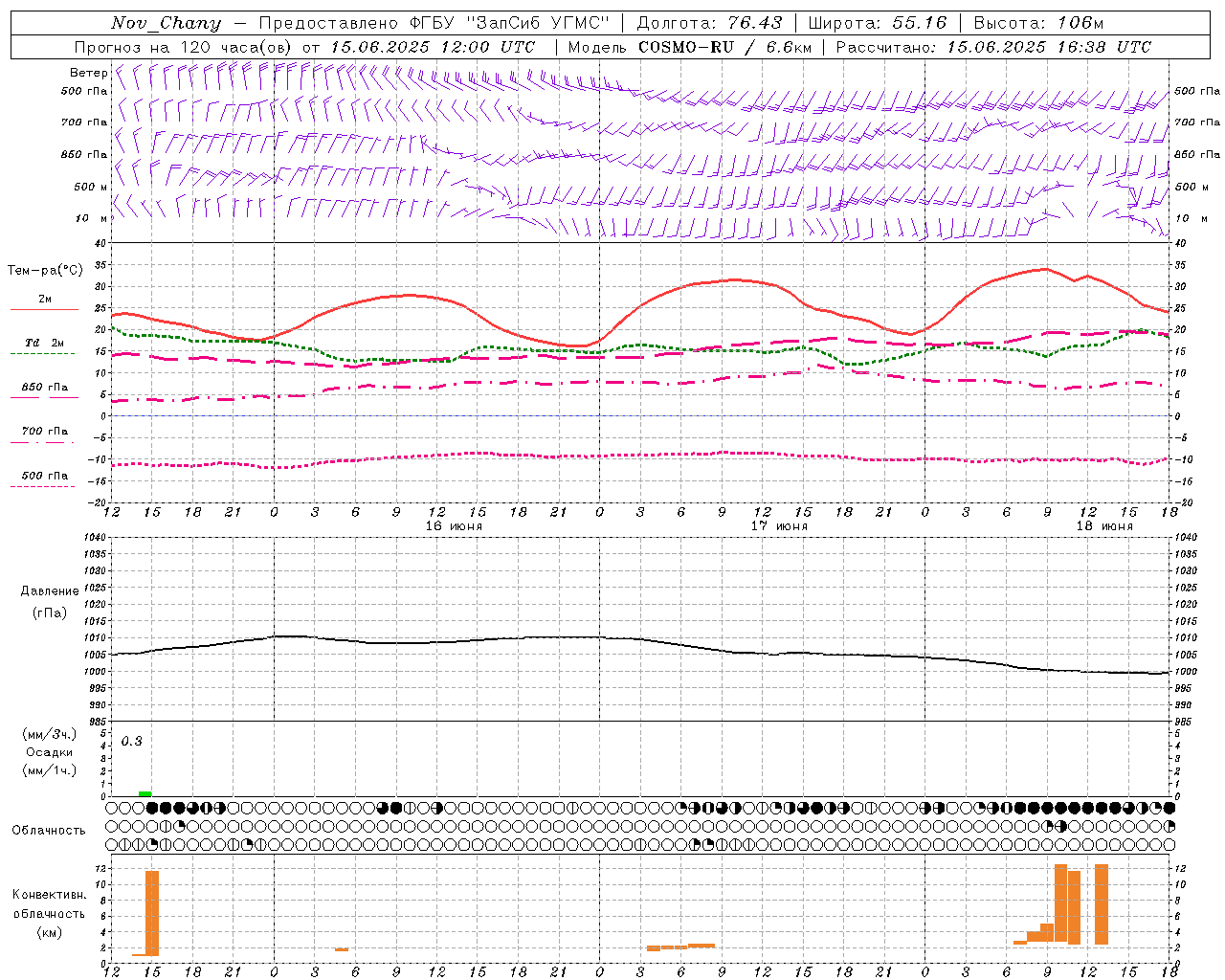Click the "700 гПа" dash-dot legend entry
1225x980 pixels.
44,432
